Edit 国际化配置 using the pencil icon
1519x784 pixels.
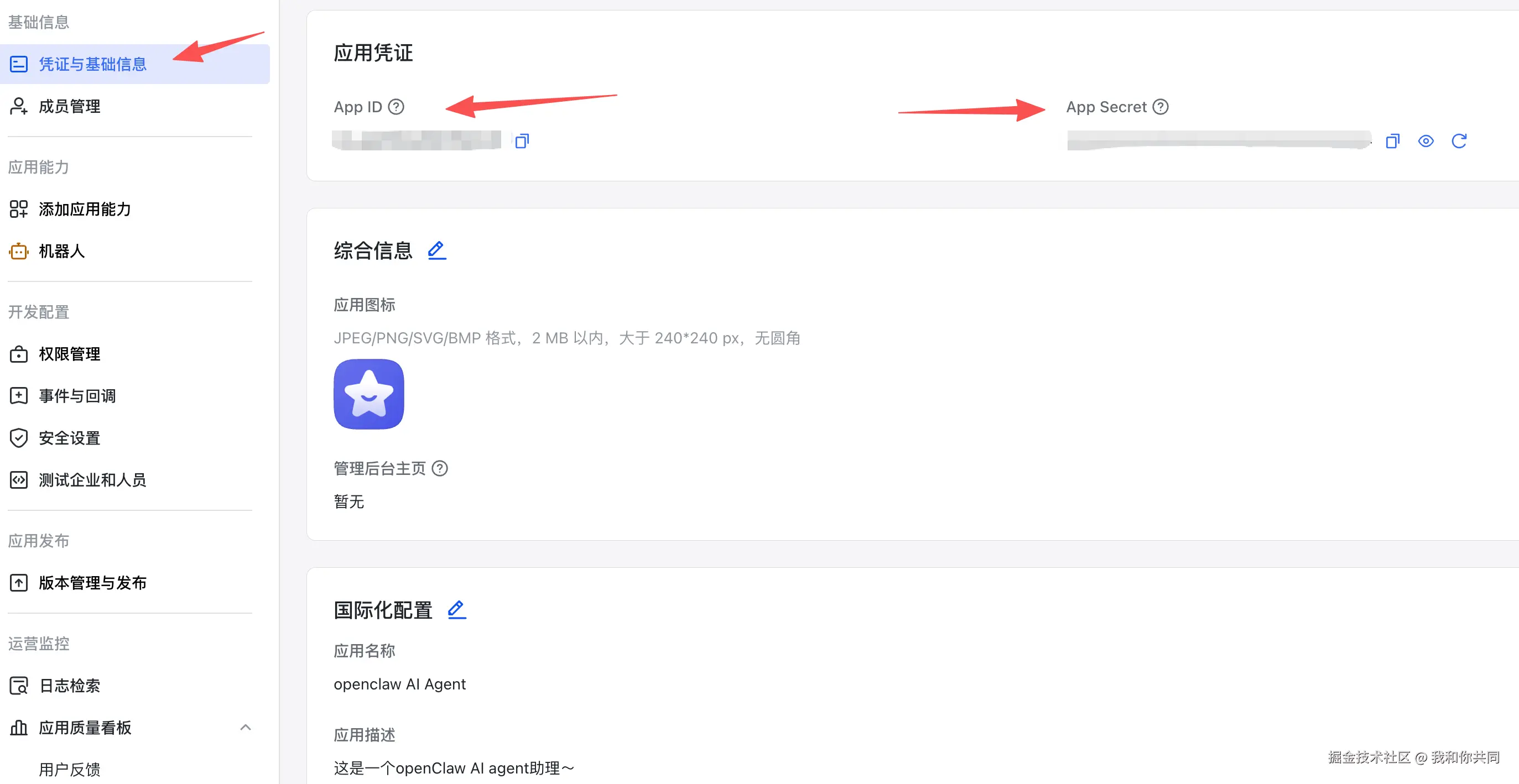(456, 609)
